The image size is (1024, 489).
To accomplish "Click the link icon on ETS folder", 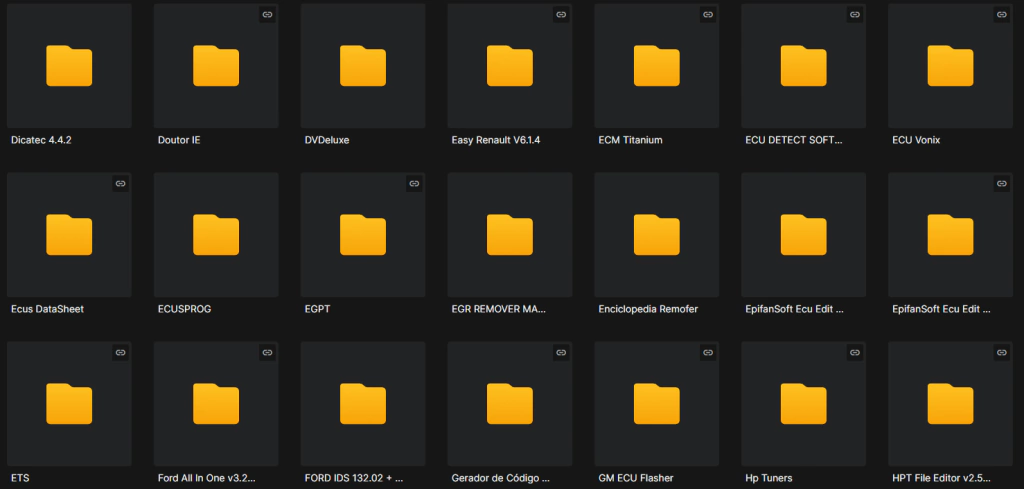I will (x=120, y=353).
